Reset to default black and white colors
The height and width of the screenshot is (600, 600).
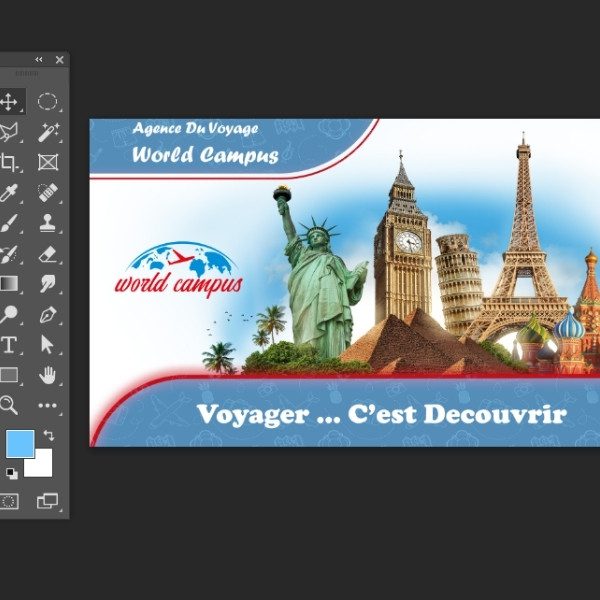point(11,472)
